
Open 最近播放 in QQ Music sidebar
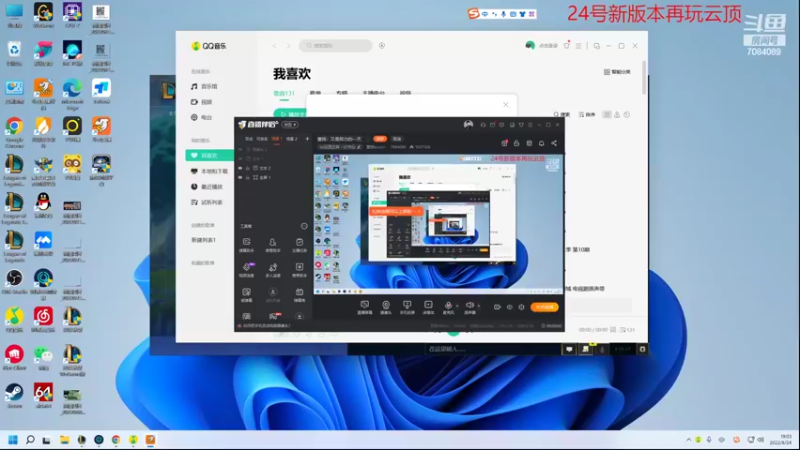pyautogui.click(x=207, y=187)
